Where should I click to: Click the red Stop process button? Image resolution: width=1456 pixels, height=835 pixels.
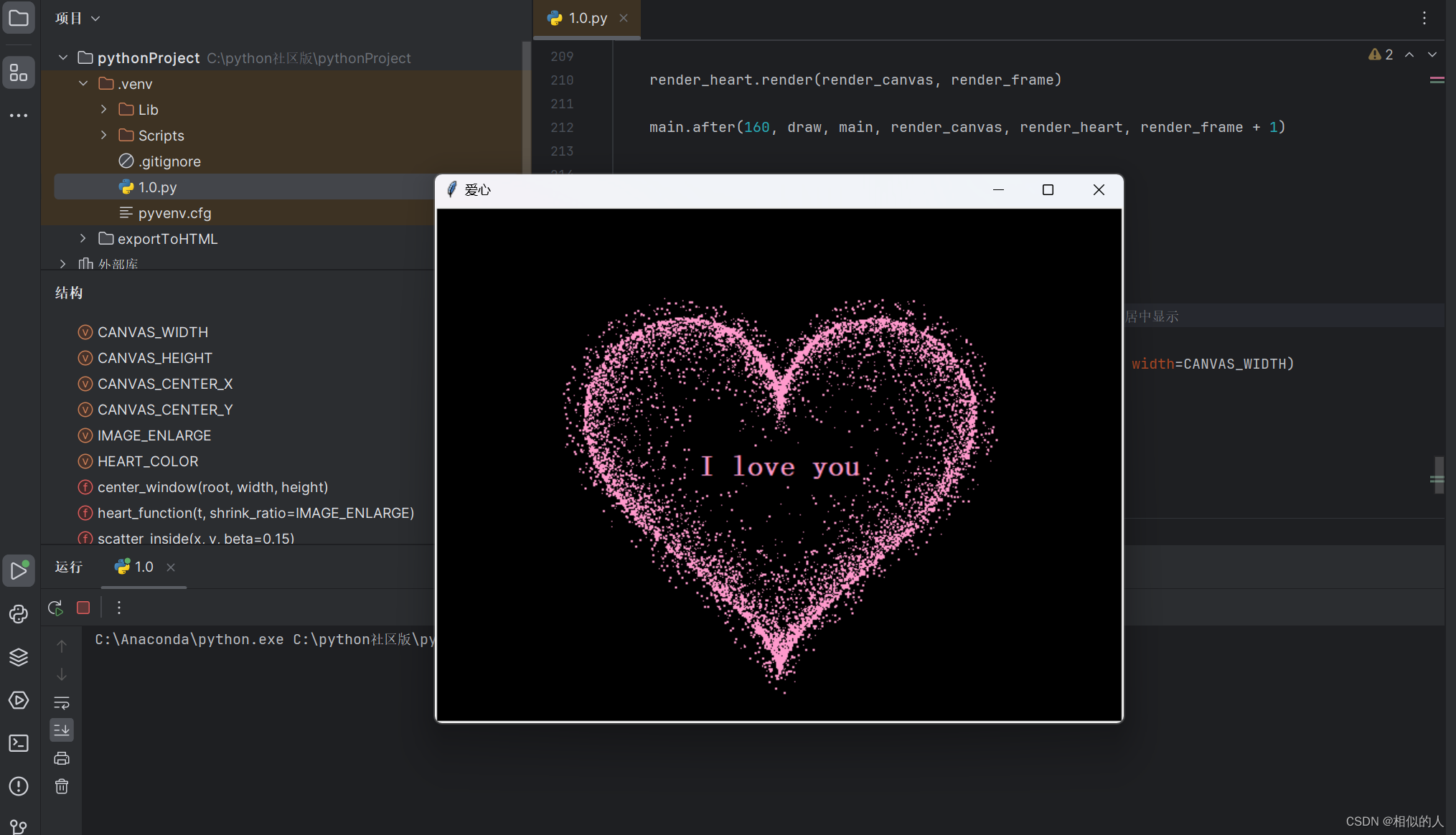tap(83, 608)
